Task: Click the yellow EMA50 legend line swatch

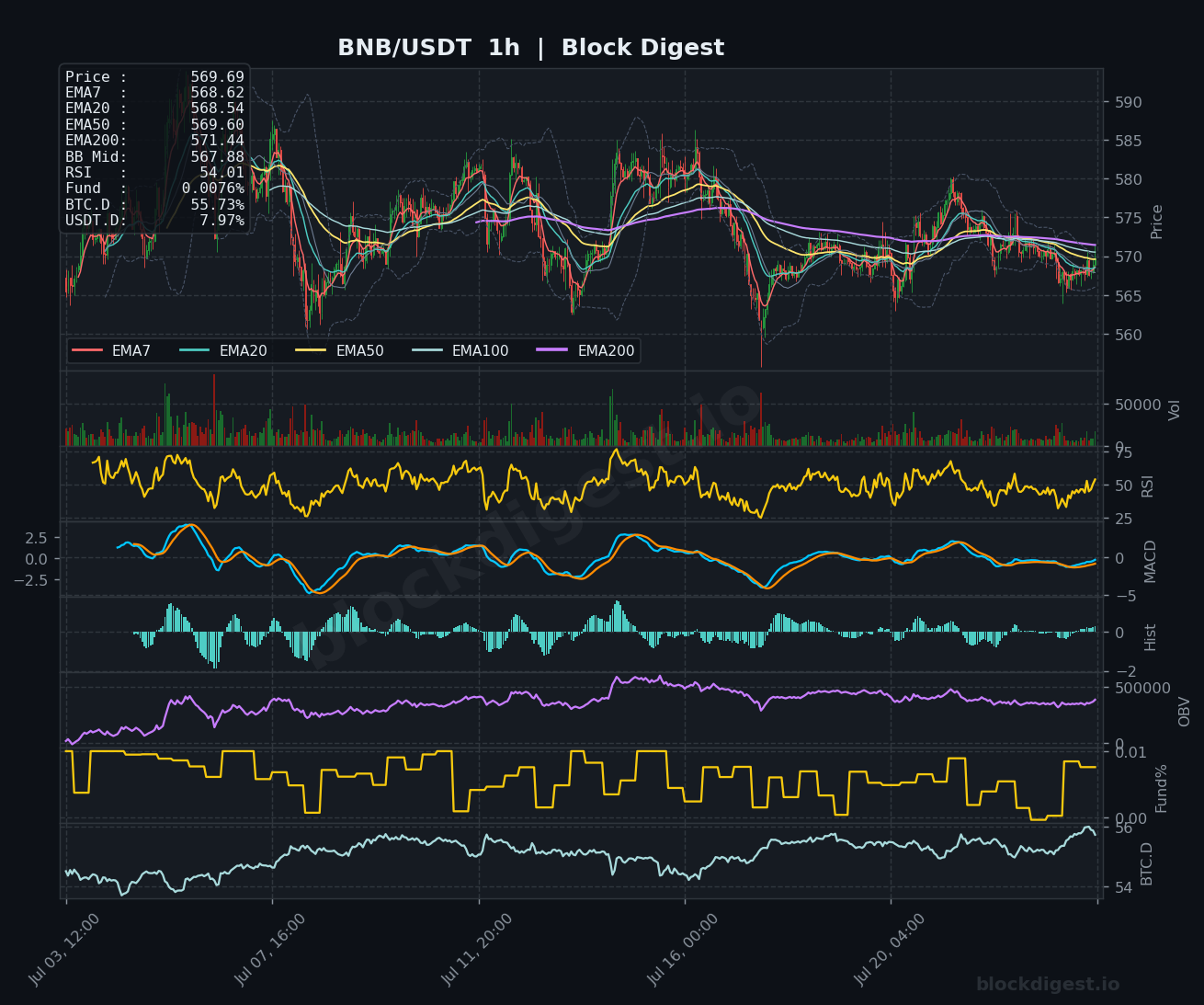Action: 312,350
